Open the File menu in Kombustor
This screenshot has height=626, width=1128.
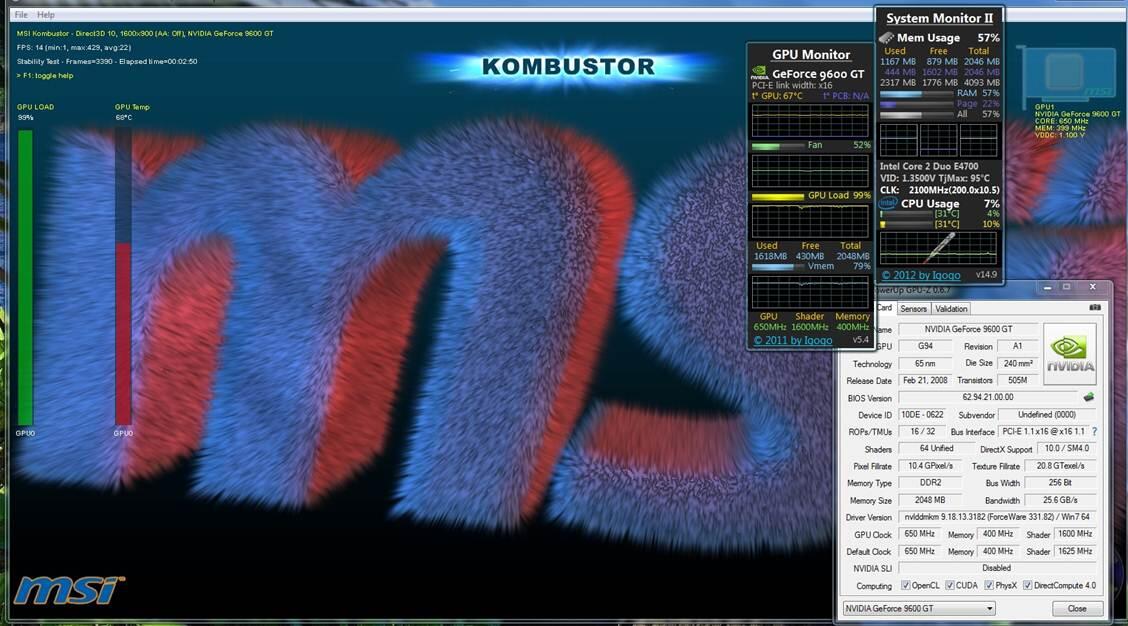(21, 14)
